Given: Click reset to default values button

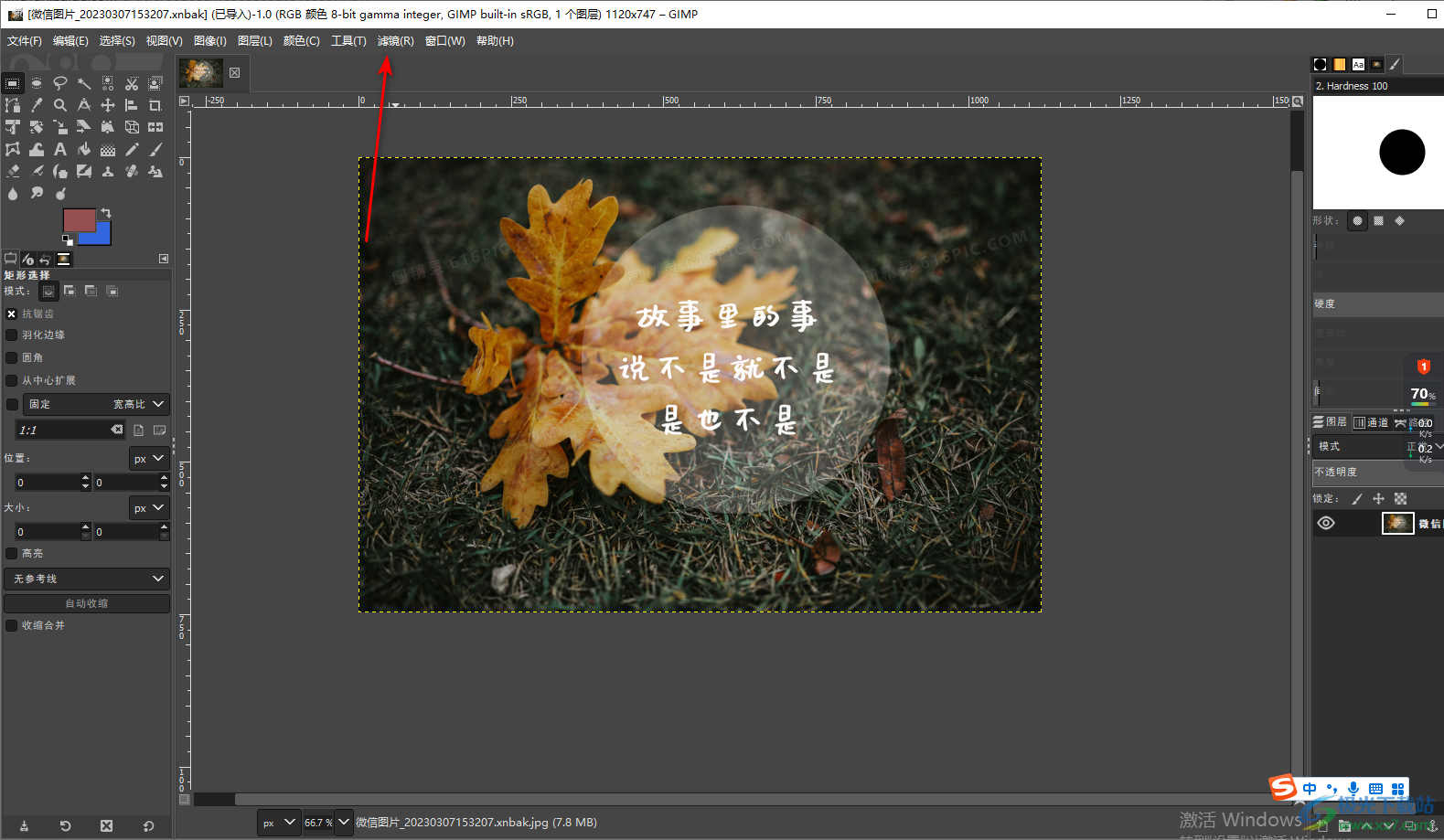Looking at the screenshot, I should pyautogui.click(x=148, y=826).
